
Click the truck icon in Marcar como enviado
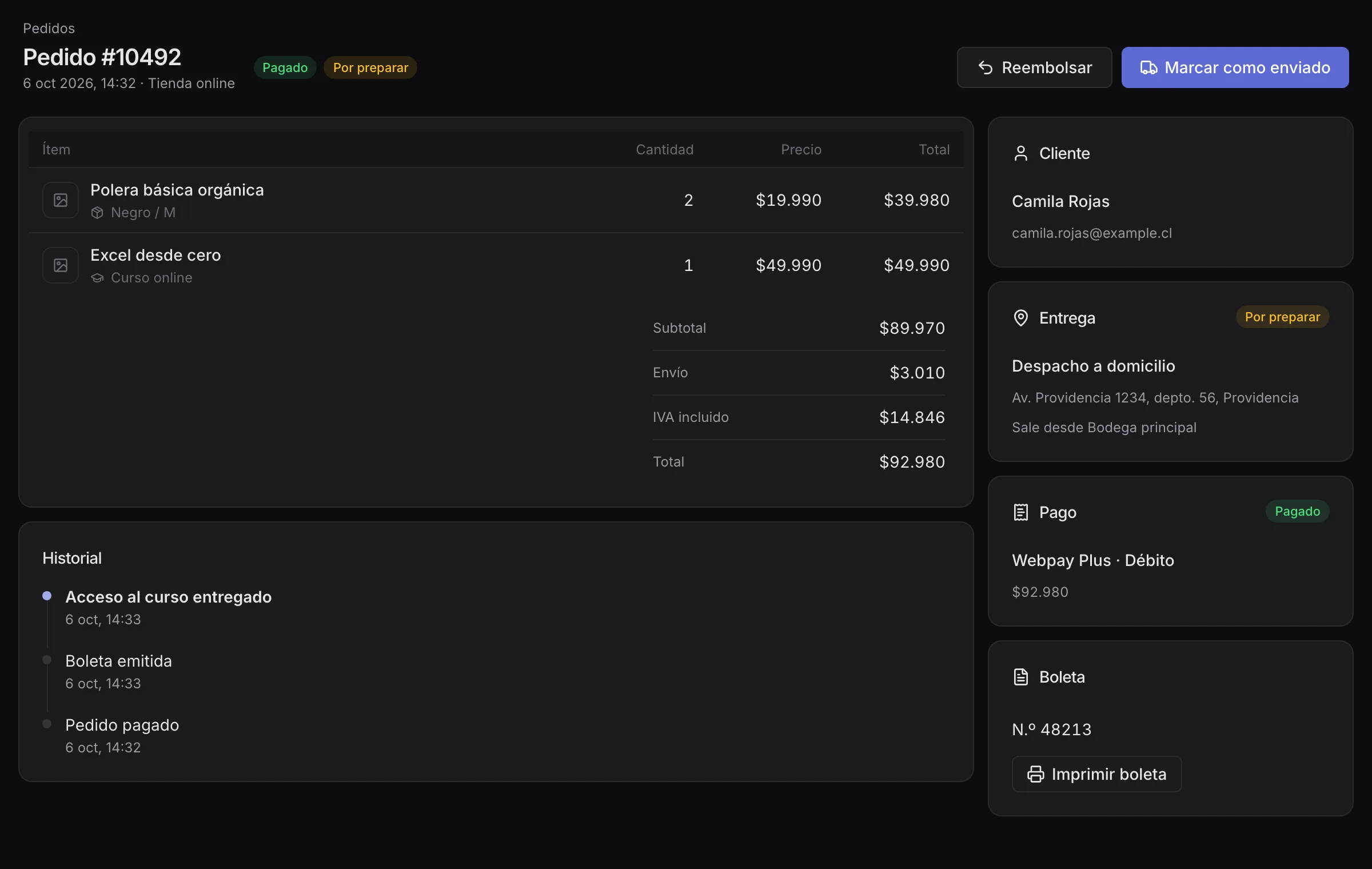(x=1148, y=67)
